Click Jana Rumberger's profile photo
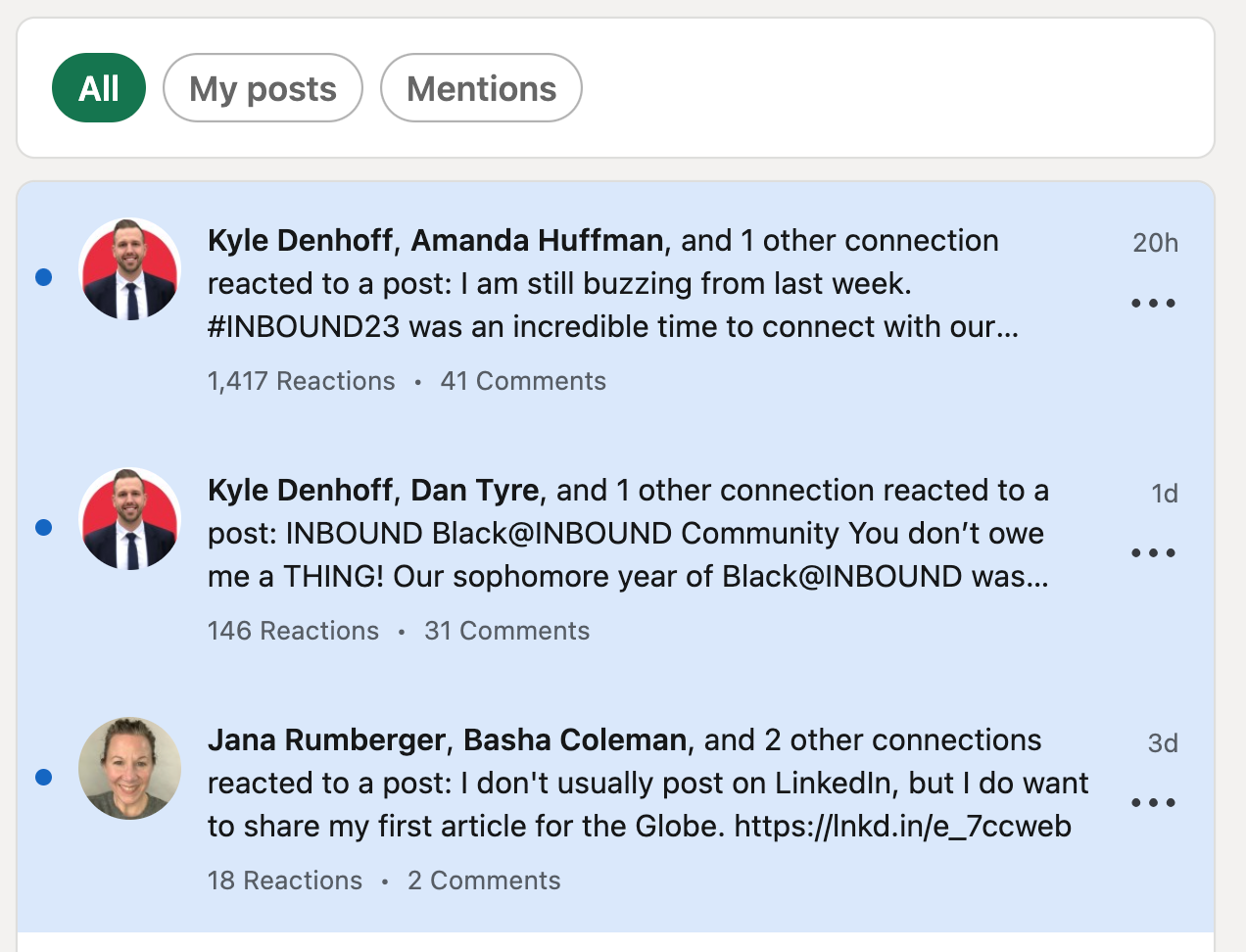1246x952 pixels. 129,769
